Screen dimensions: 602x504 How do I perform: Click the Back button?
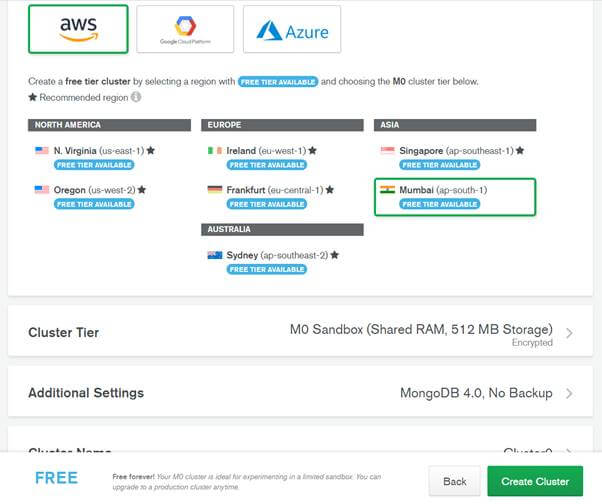(x=455, y=481)
